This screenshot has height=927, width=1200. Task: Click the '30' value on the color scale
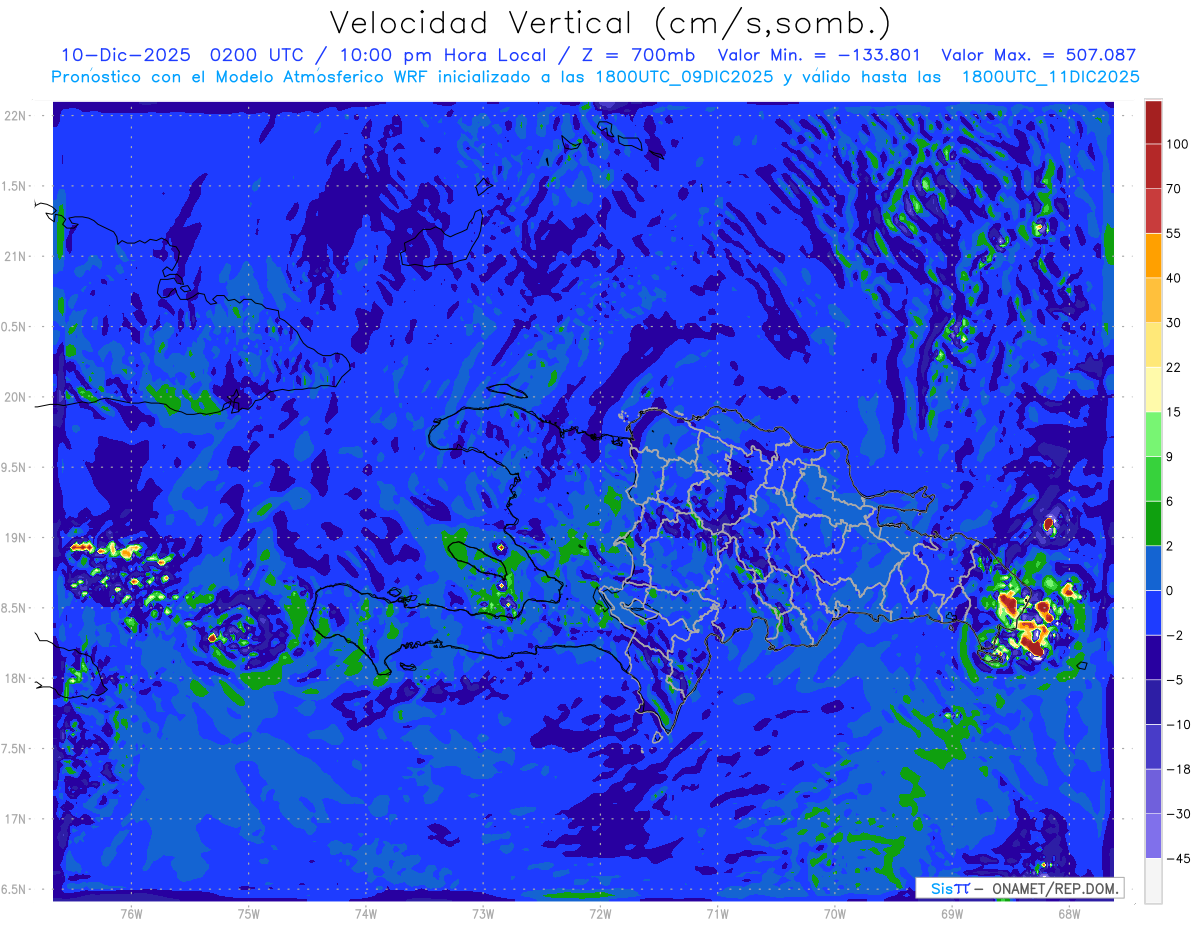(x=1174, y=322)
